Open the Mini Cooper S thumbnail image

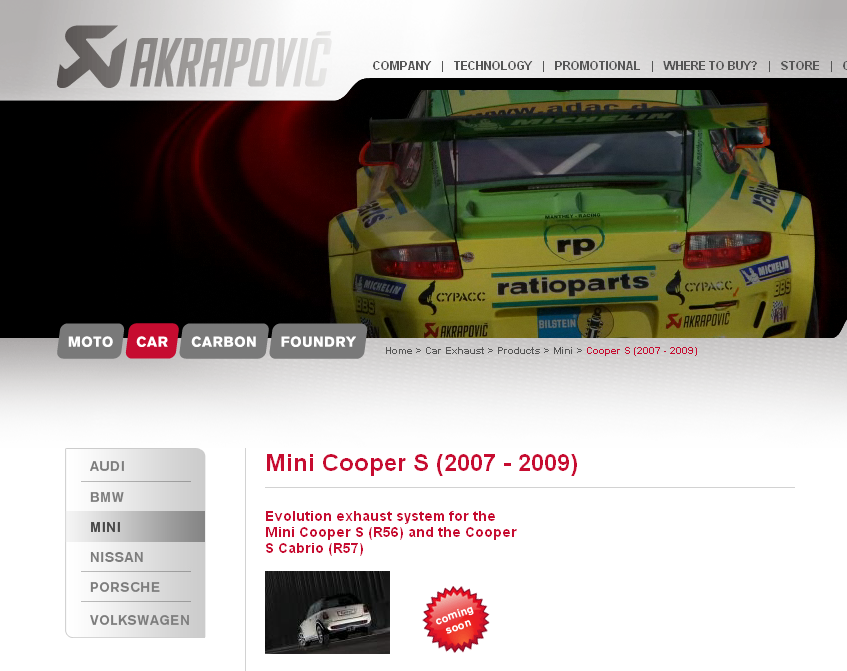(x=327, y=612)
